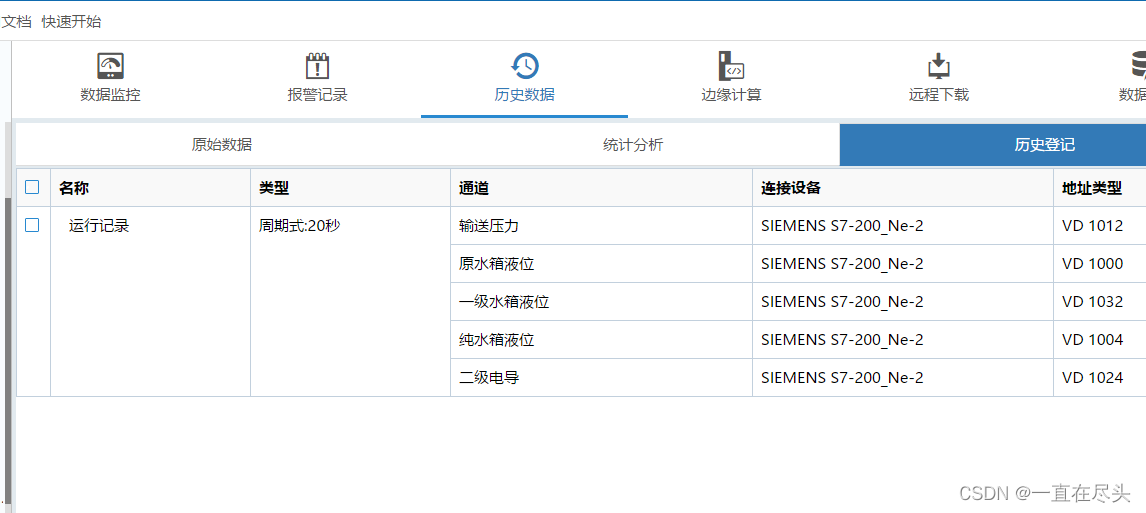The height and width of the screenshot is (513, 1146).
Task: Click the VD 1032 address cell
Action: pyautogui.click(x=1099, y=302)
